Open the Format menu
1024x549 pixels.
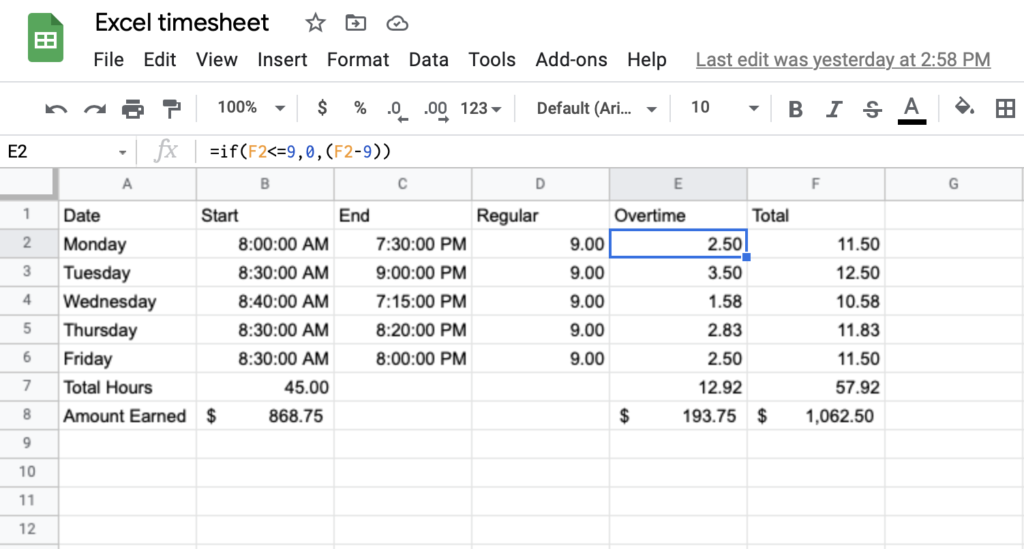click(x=357, y=60)
